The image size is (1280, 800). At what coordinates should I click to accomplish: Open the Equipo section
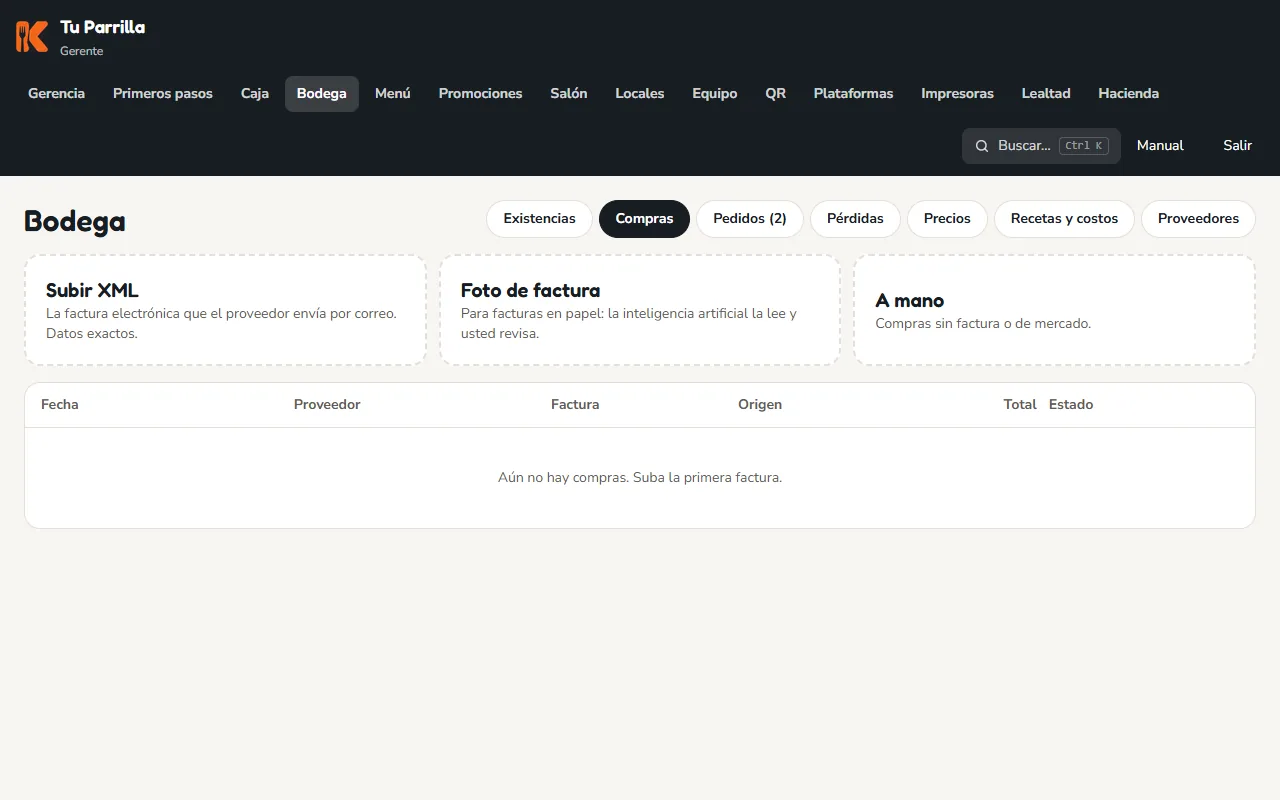click(715, 94)
